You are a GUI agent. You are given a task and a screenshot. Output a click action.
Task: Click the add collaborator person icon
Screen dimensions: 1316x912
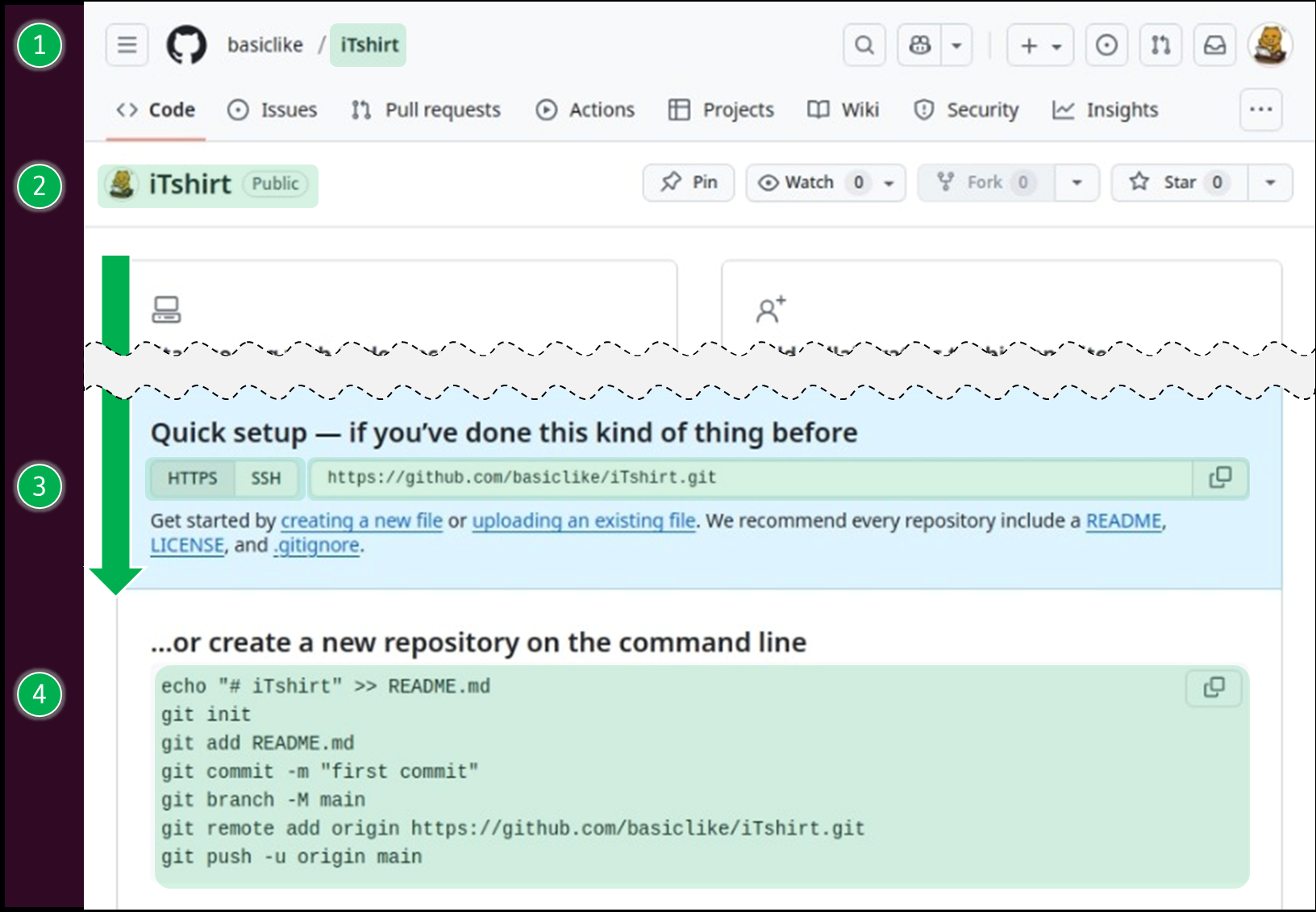[x=770, y=310]
